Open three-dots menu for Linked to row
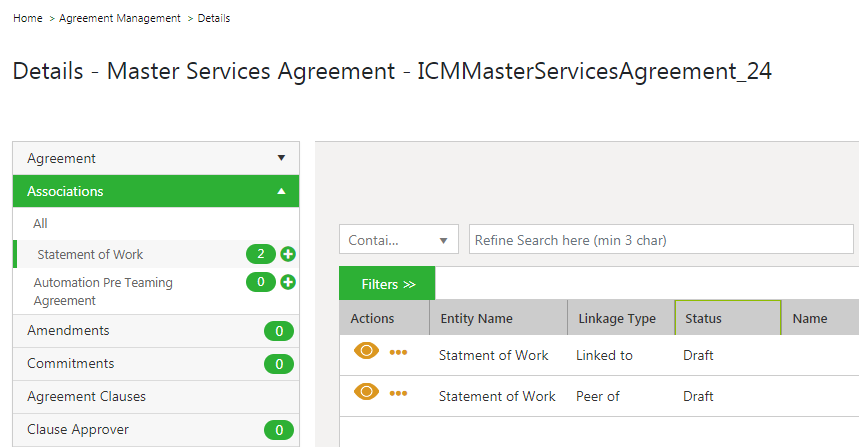The height and width of the screenshot is (447, 859). click(x=399, y=352)
